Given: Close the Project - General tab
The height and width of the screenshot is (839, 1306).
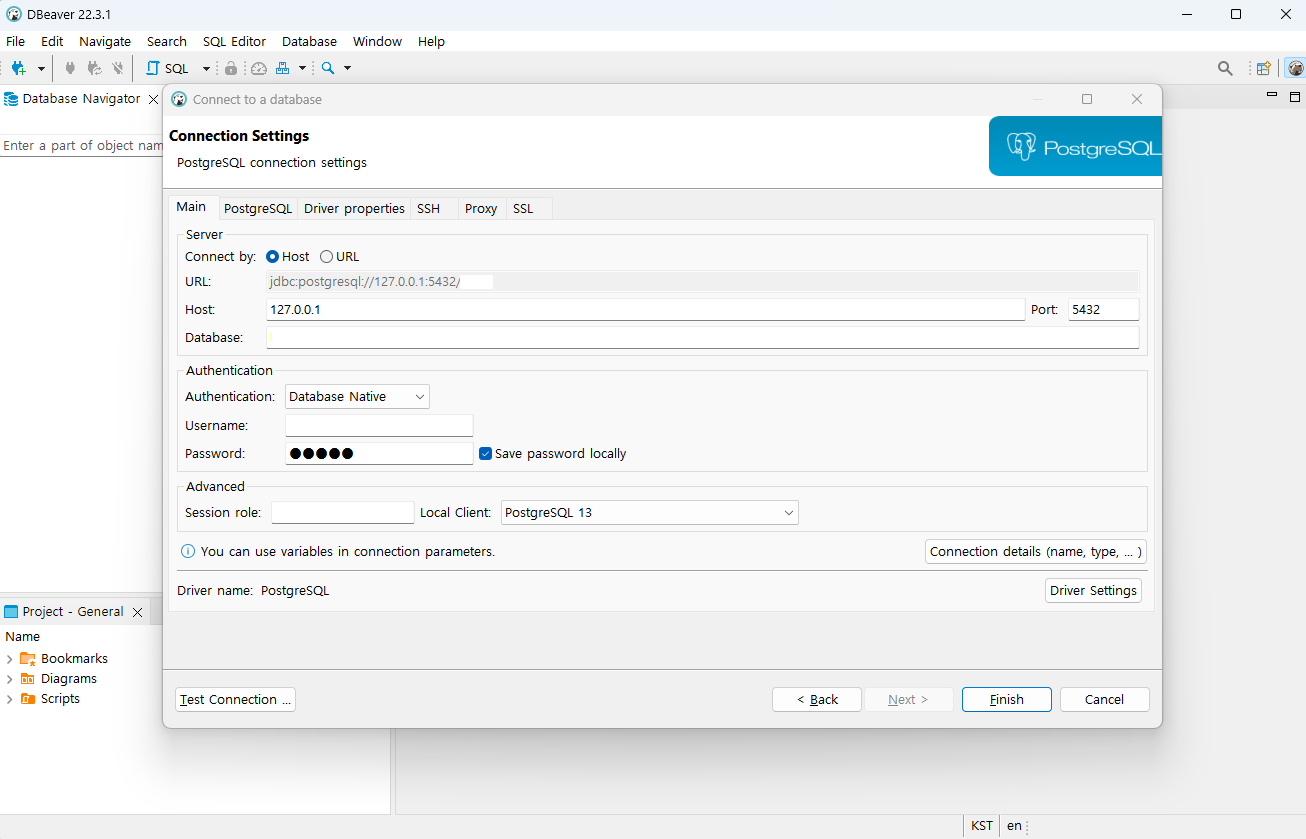Looking at the screenshot, I should pos(138,612).
